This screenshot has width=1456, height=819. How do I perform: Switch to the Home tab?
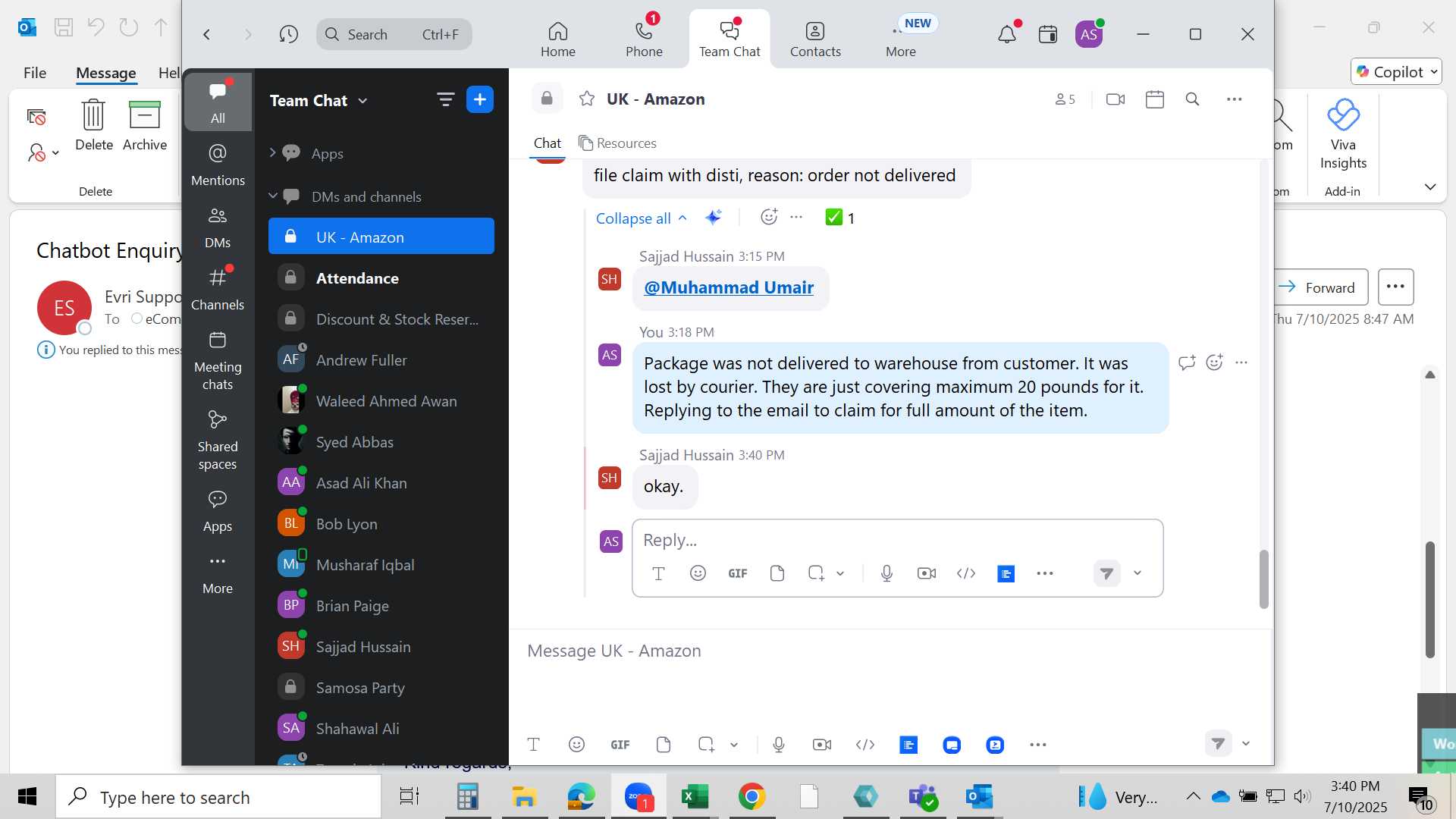click(557, 39)
